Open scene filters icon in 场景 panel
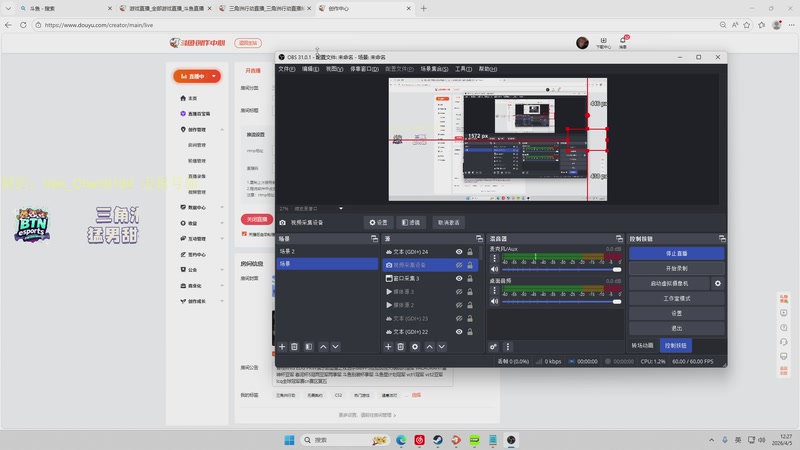 [309, 346]
